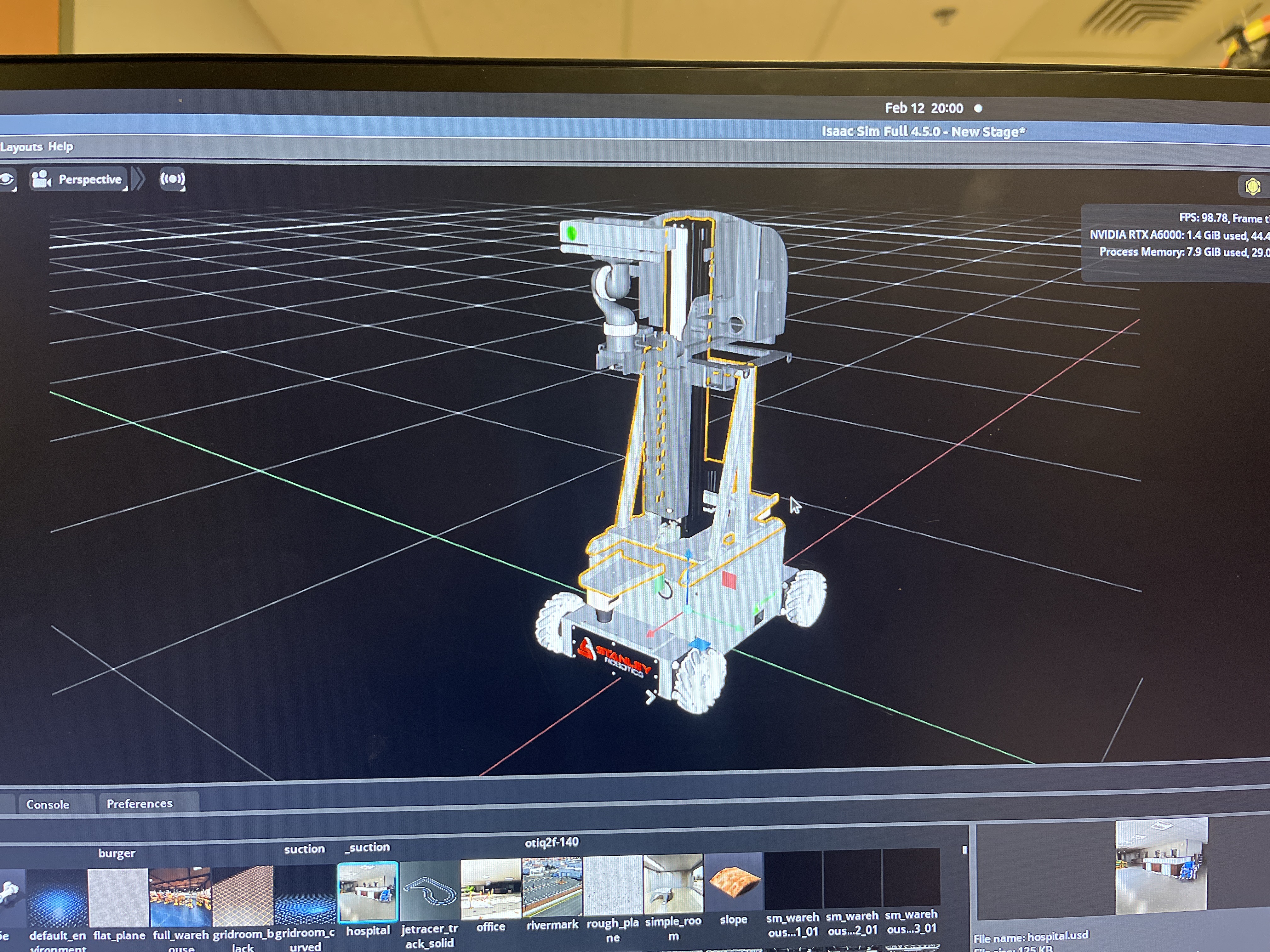Open the viewport streaming waves icon menu

[172, 179]
